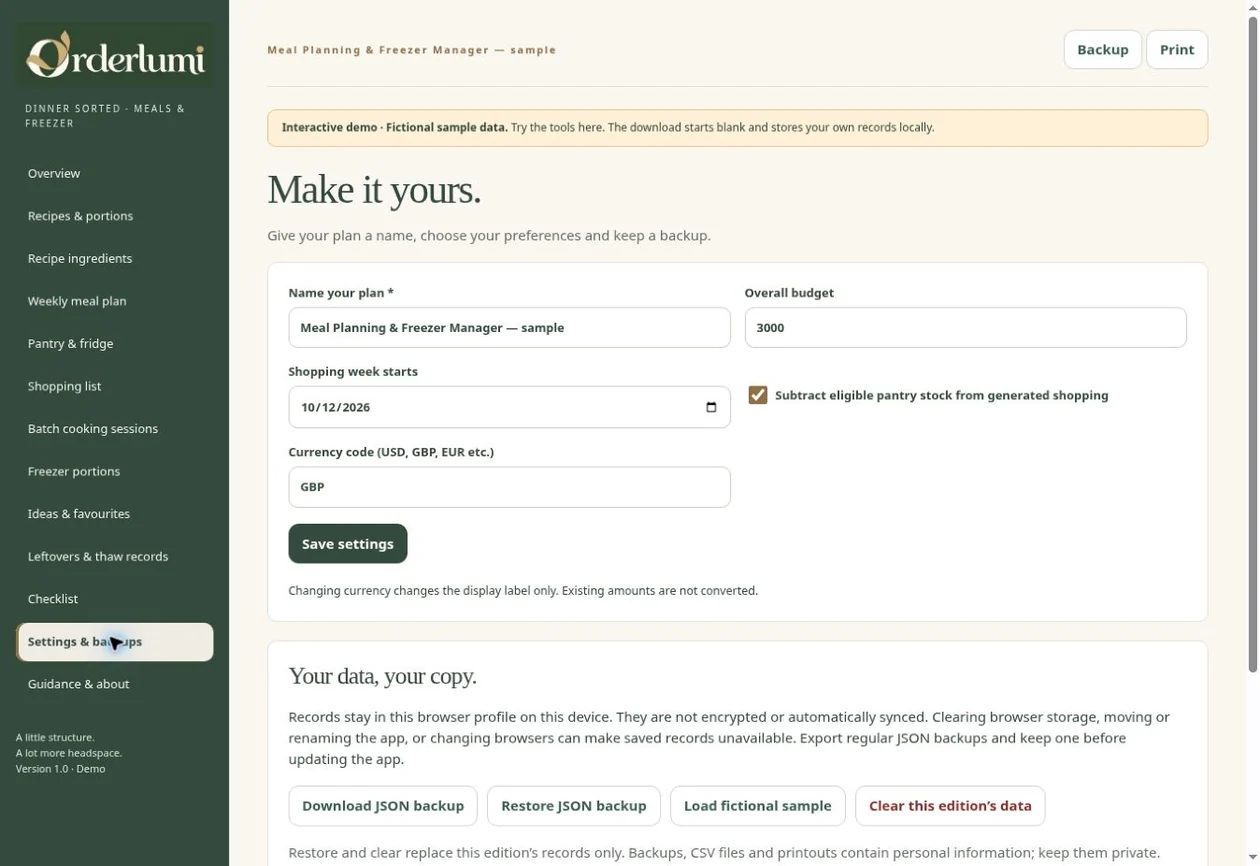Open the Overview page

[x=114, y=173]
